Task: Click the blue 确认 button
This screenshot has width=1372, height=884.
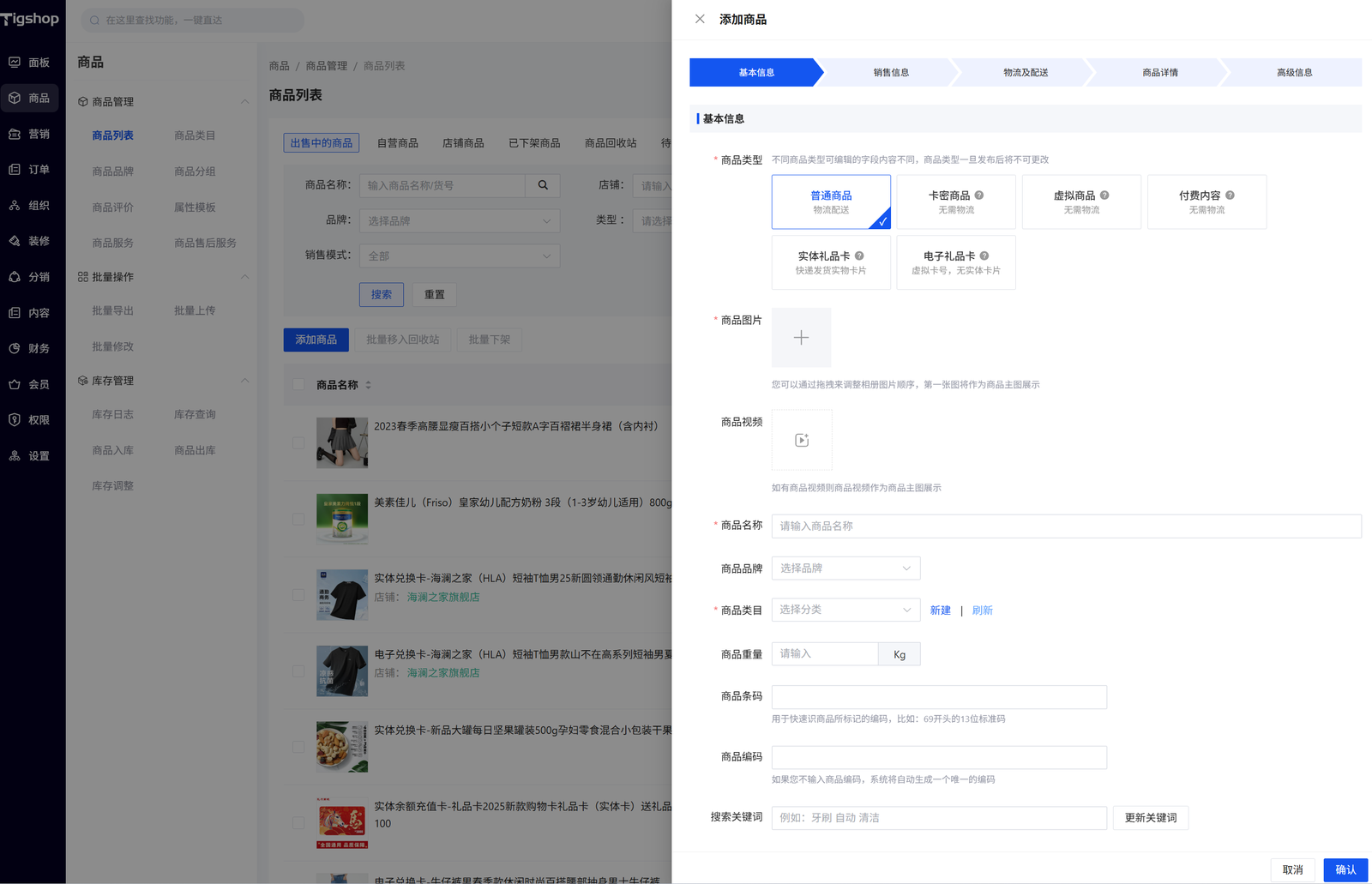Action: point(1345,869)
